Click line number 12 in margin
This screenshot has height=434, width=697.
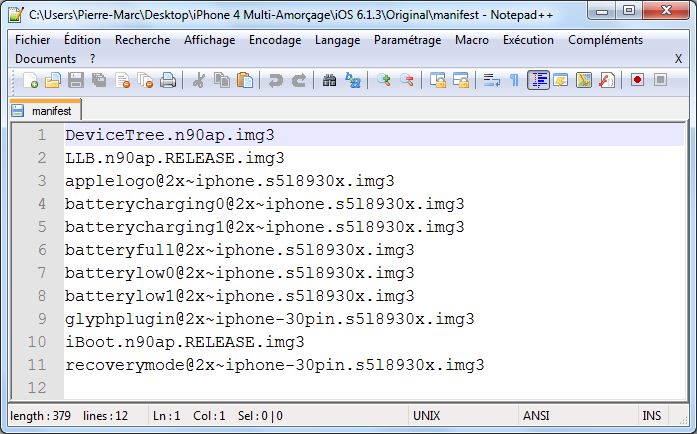tap(37, 388)
